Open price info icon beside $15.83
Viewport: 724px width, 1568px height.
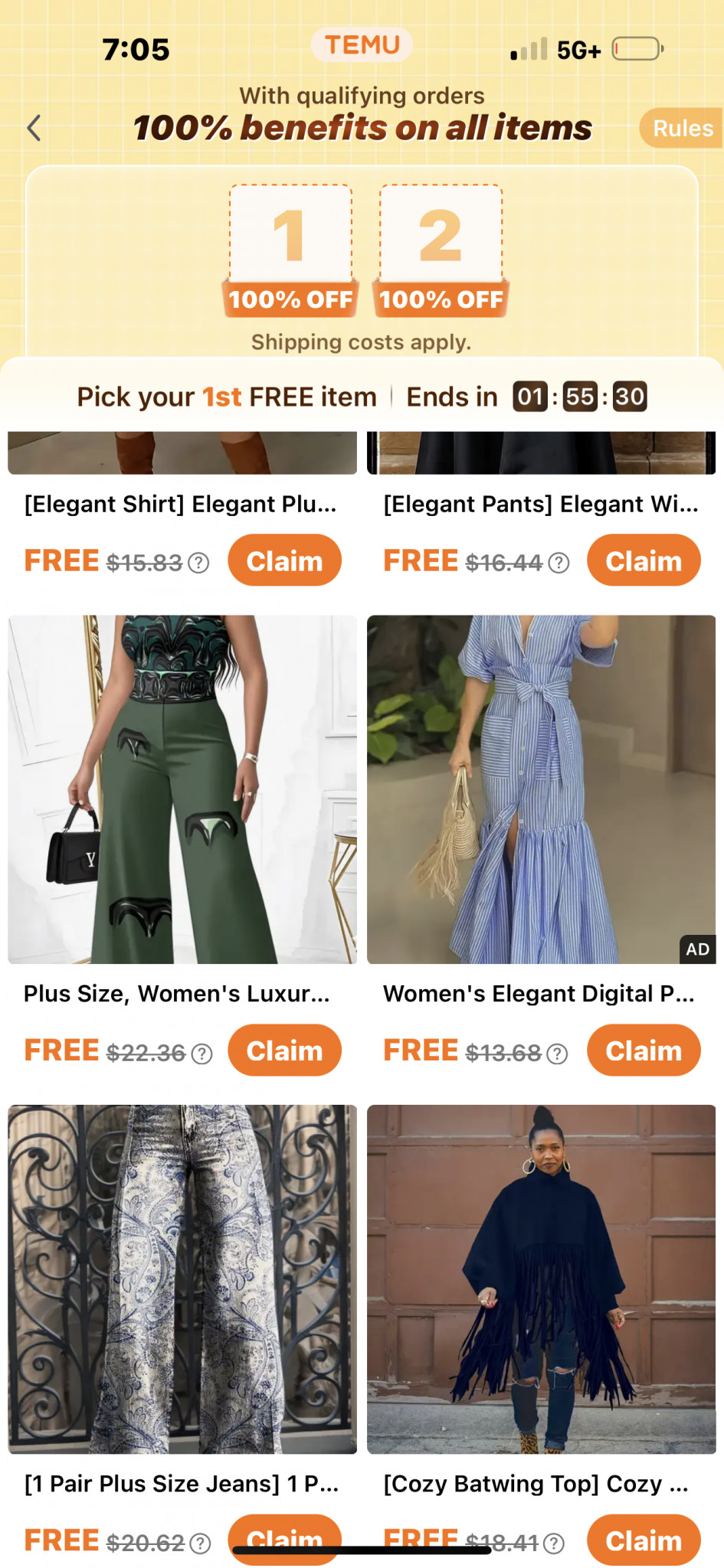pyautogui.click(x=198, y=563)
